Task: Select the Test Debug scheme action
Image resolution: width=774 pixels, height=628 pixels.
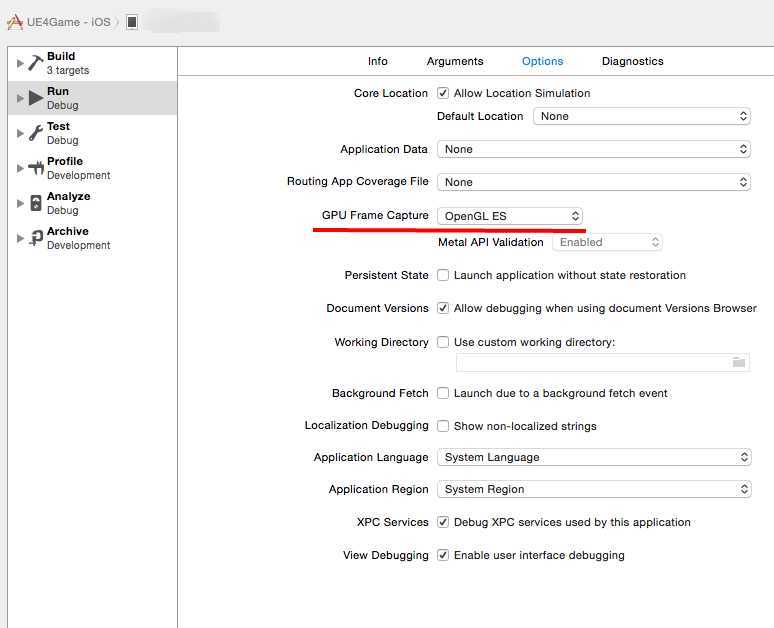Action: pos(92,133)
